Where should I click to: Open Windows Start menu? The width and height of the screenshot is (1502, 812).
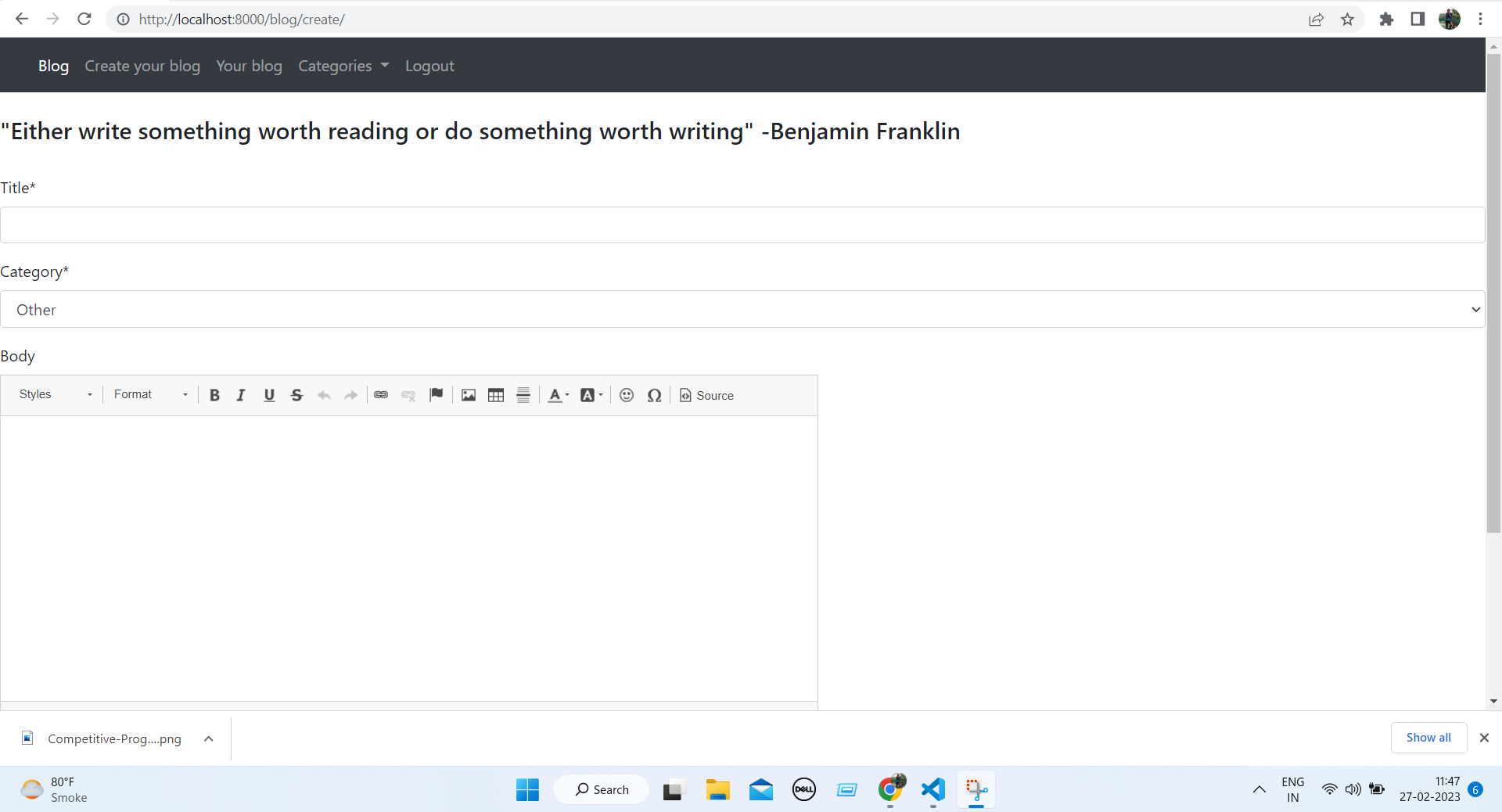click(x=527, y=789)
